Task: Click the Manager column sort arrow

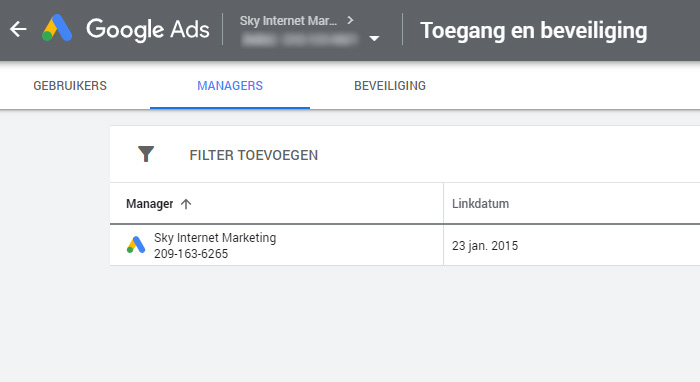Action: 186,204
